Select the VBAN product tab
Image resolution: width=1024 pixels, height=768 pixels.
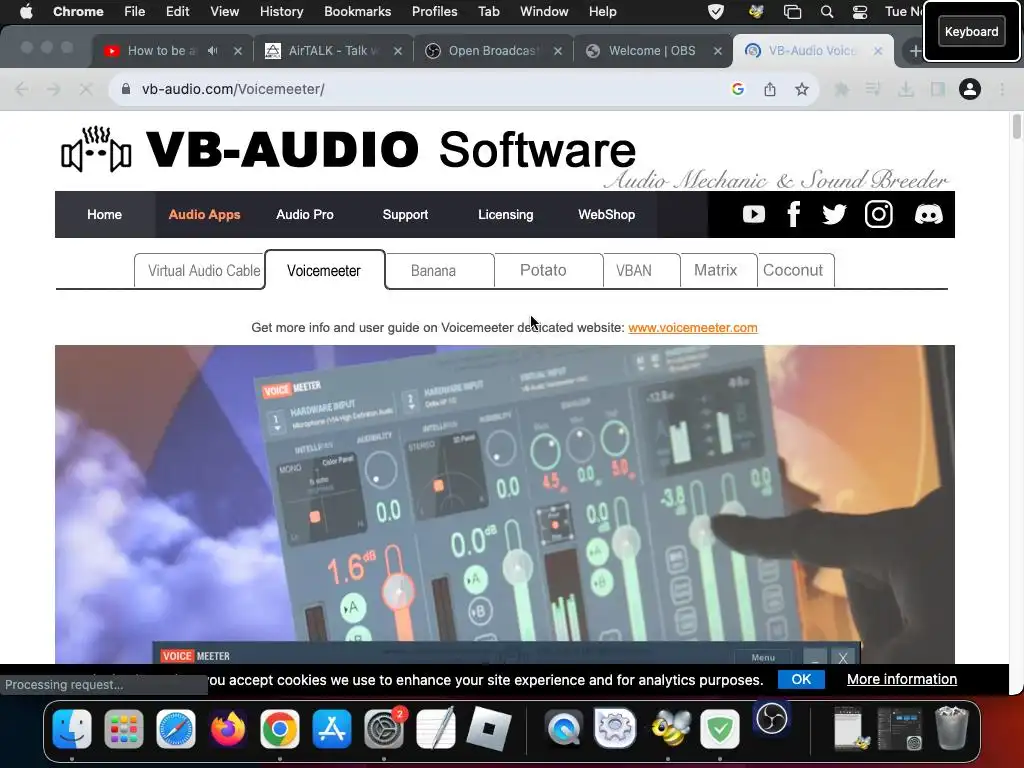point(641,270)
